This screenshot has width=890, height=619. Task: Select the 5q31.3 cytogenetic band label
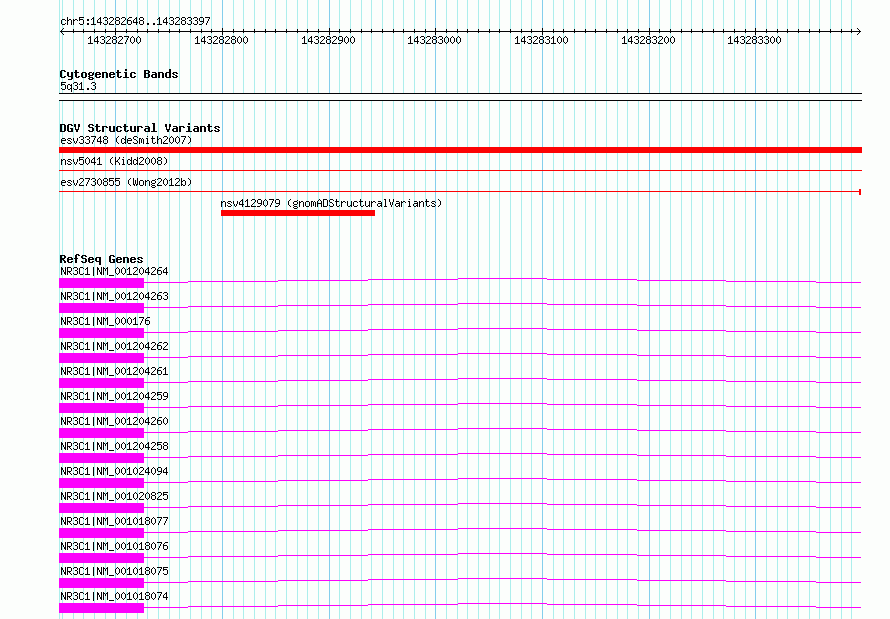point(78,86)
